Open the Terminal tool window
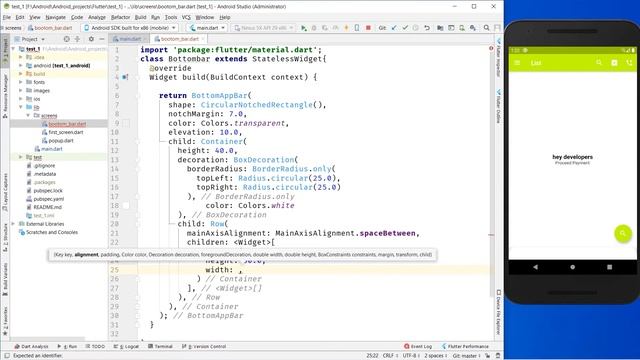The width and height of the screenshot is (640, 360). point(160,346)
